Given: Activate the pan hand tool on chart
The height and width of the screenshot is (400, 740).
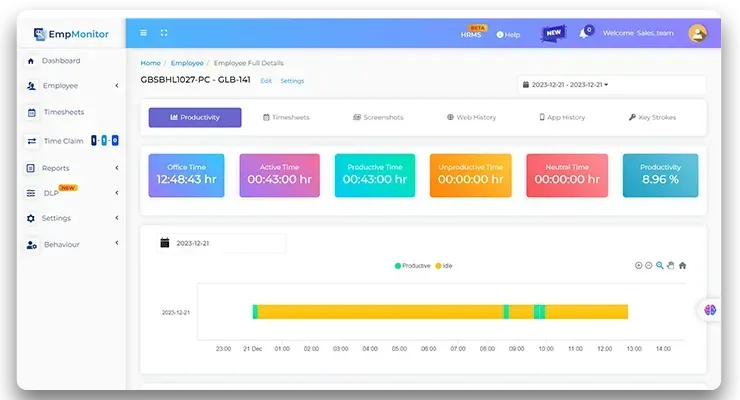Looking at the screenshot, I should tap(671, 265).
